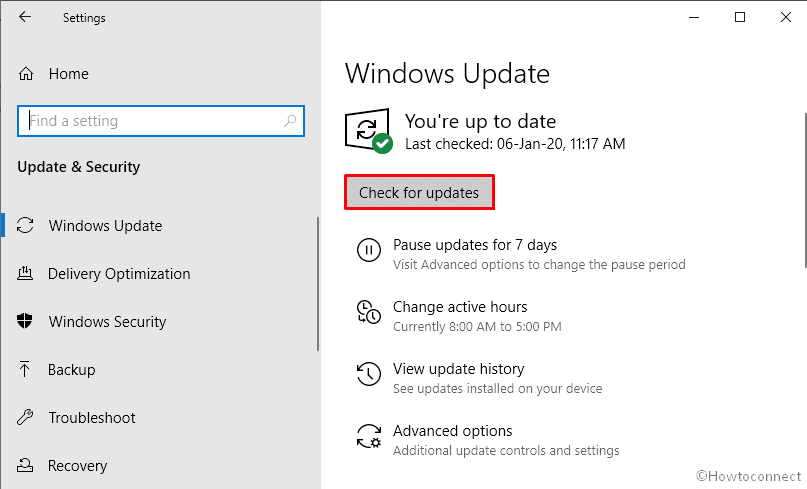
Task: Minimize the Settings window
Action: pyautogui.click(x=694, y=18)
